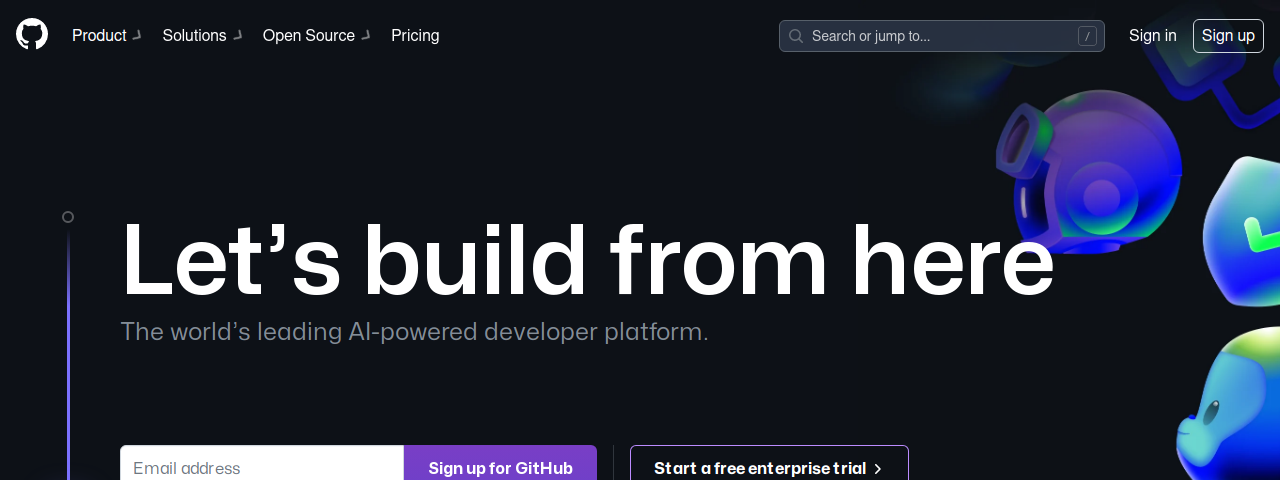Click the Let's build from here heading

(587, 262)
